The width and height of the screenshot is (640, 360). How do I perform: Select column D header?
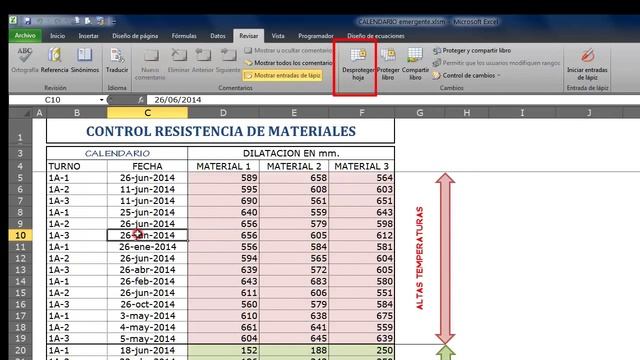click(x=223, y=113)
